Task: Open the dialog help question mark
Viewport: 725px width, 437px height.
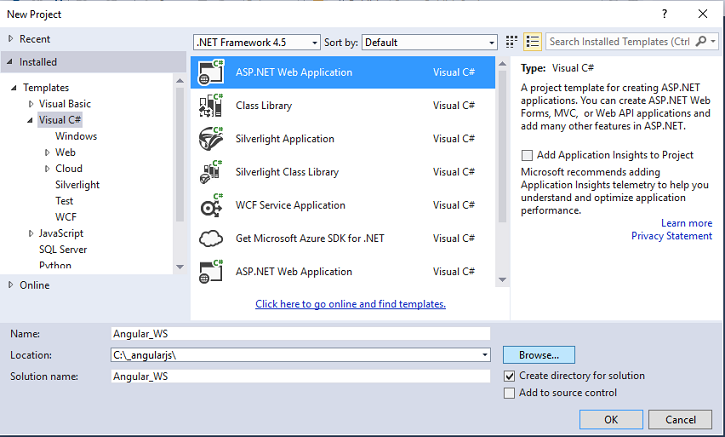Action: [664, 14]
